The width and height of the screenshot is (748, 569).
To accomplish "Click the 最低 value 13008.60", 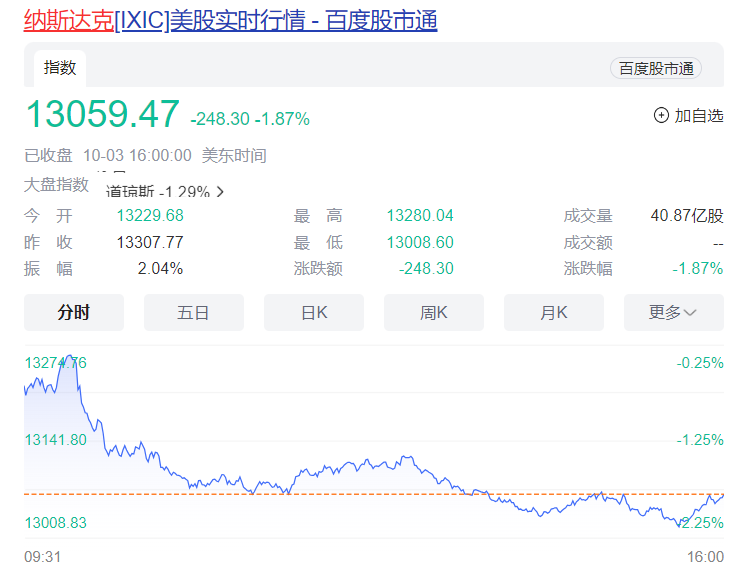I will 420,242.
